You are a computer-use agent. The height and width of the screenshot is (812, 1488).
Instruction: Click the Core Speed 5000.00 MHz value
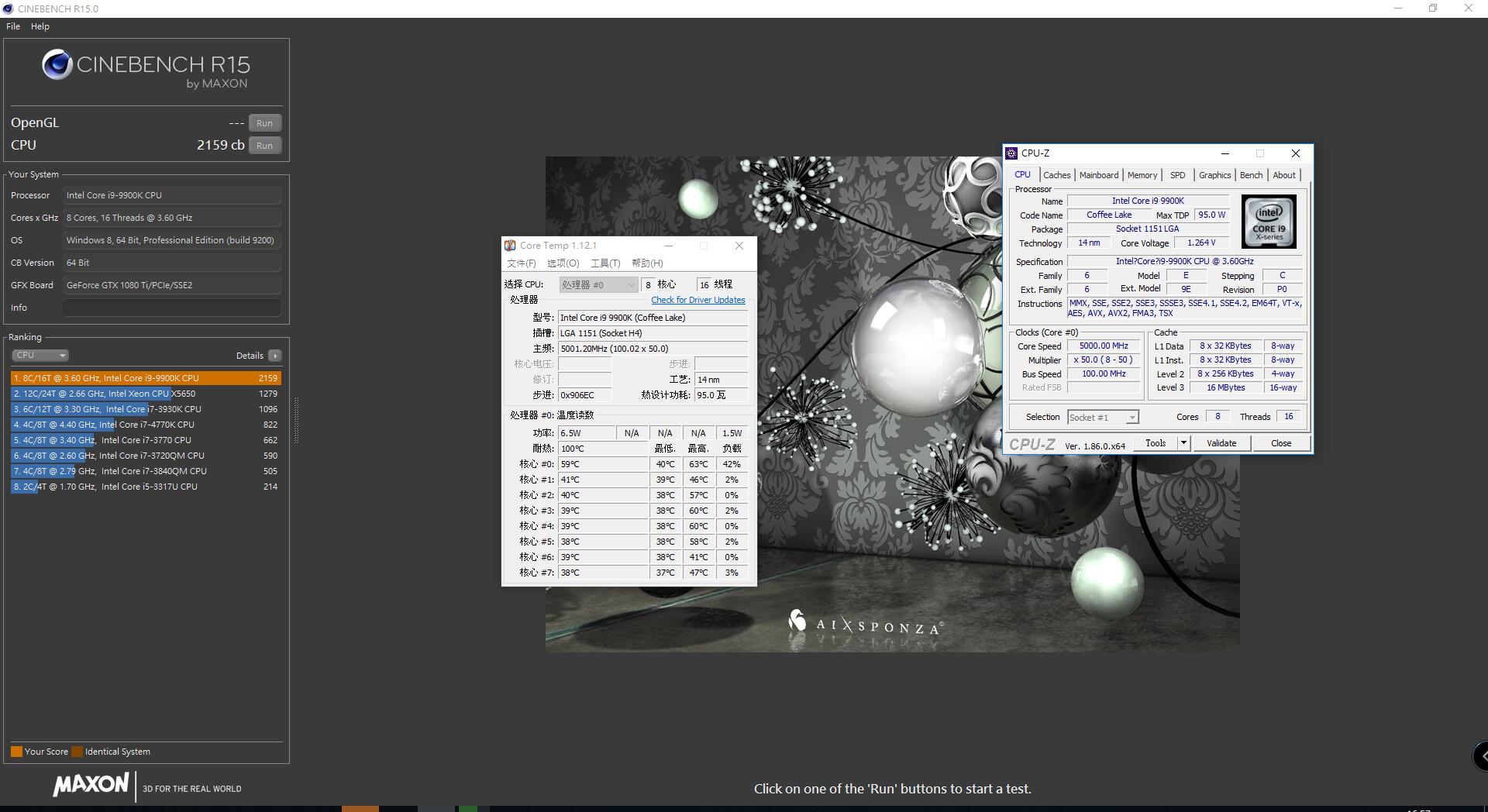pyautogui.click(x=1104, y=346)
